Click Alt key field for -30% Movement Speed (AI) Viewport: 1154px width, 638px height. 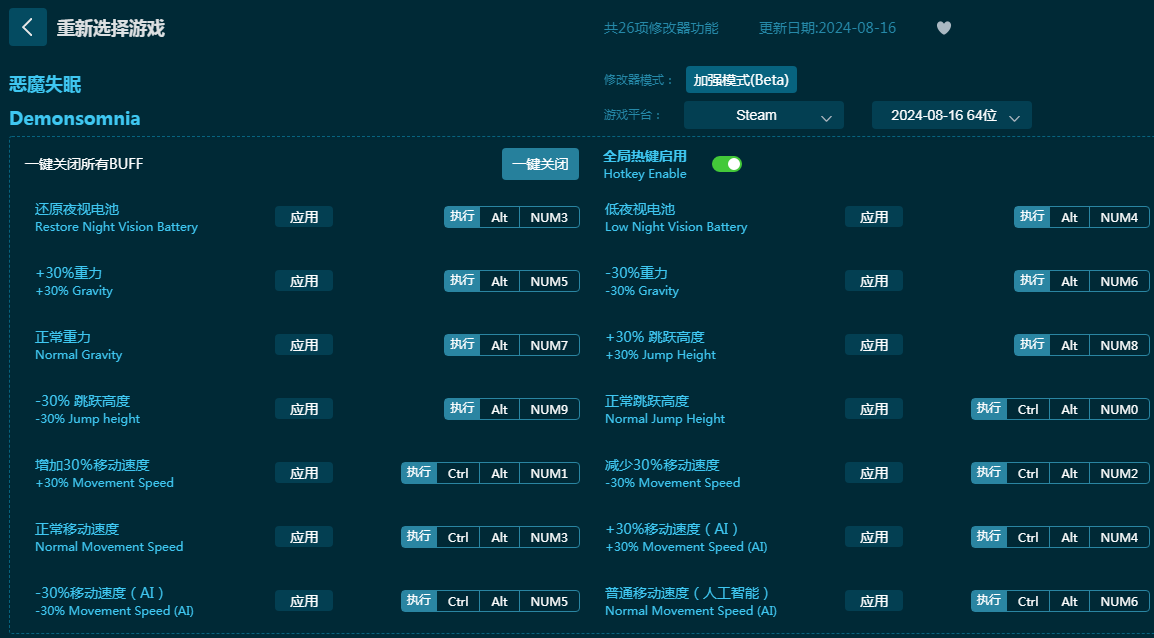499,601
